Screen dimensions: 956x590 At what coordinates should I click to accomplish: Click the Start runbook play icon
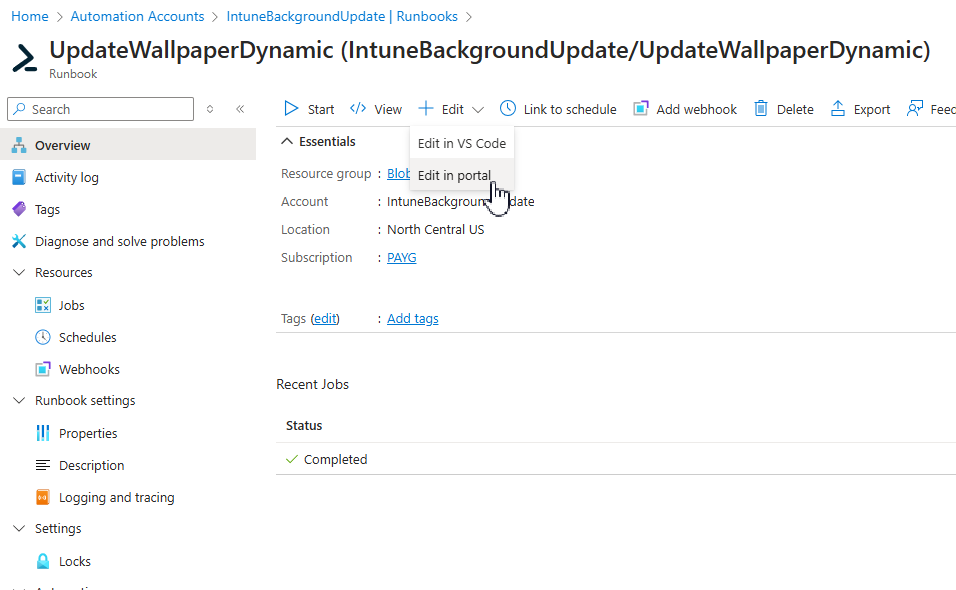[291, 109]
